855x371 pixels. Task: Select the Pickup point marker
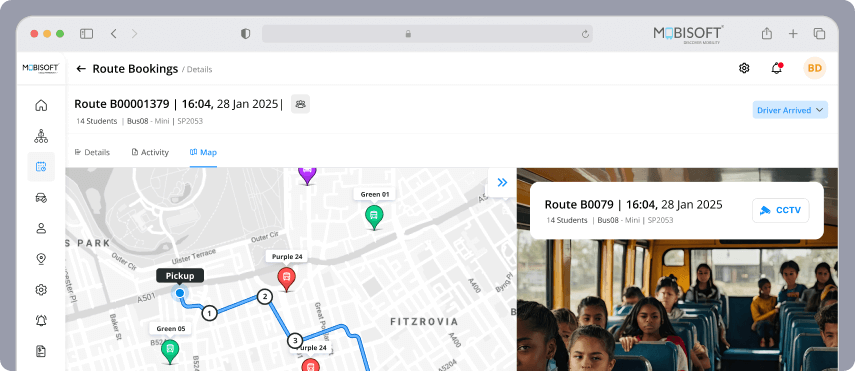click(179, 293)
